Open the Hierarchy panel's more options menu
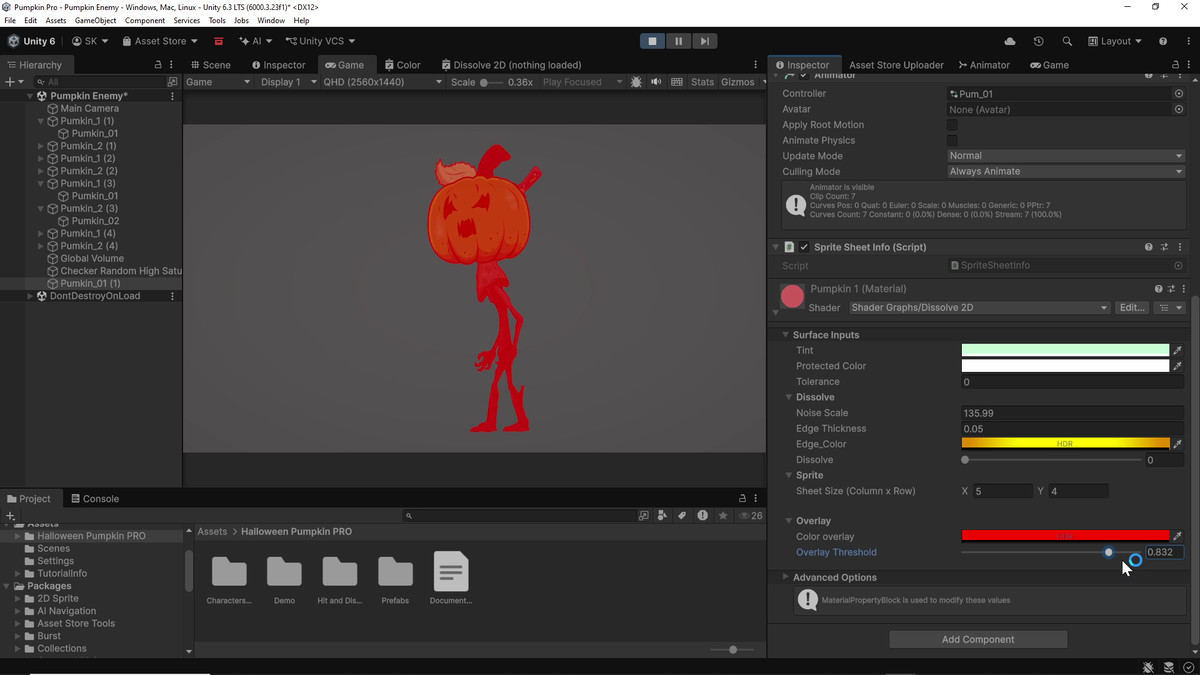Image resolution: width=1200 pixels, height=675 pixels. click(x=172, y=65)
